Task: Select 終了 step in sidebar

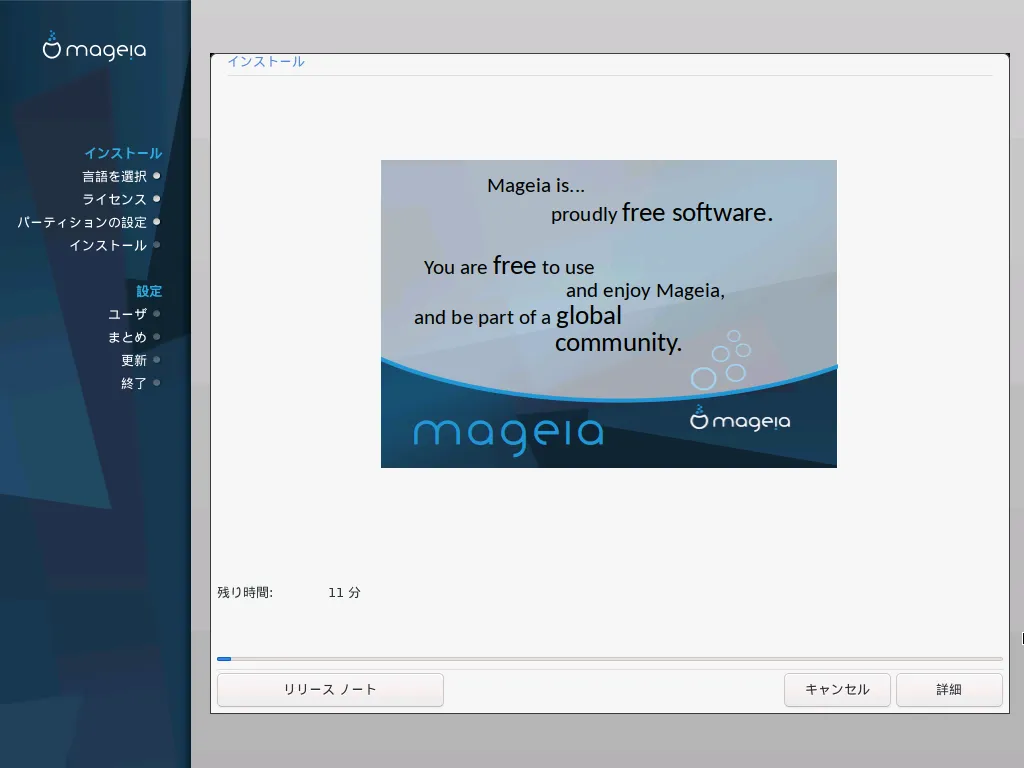Action: pyautogui.click(x=134, y=383)
